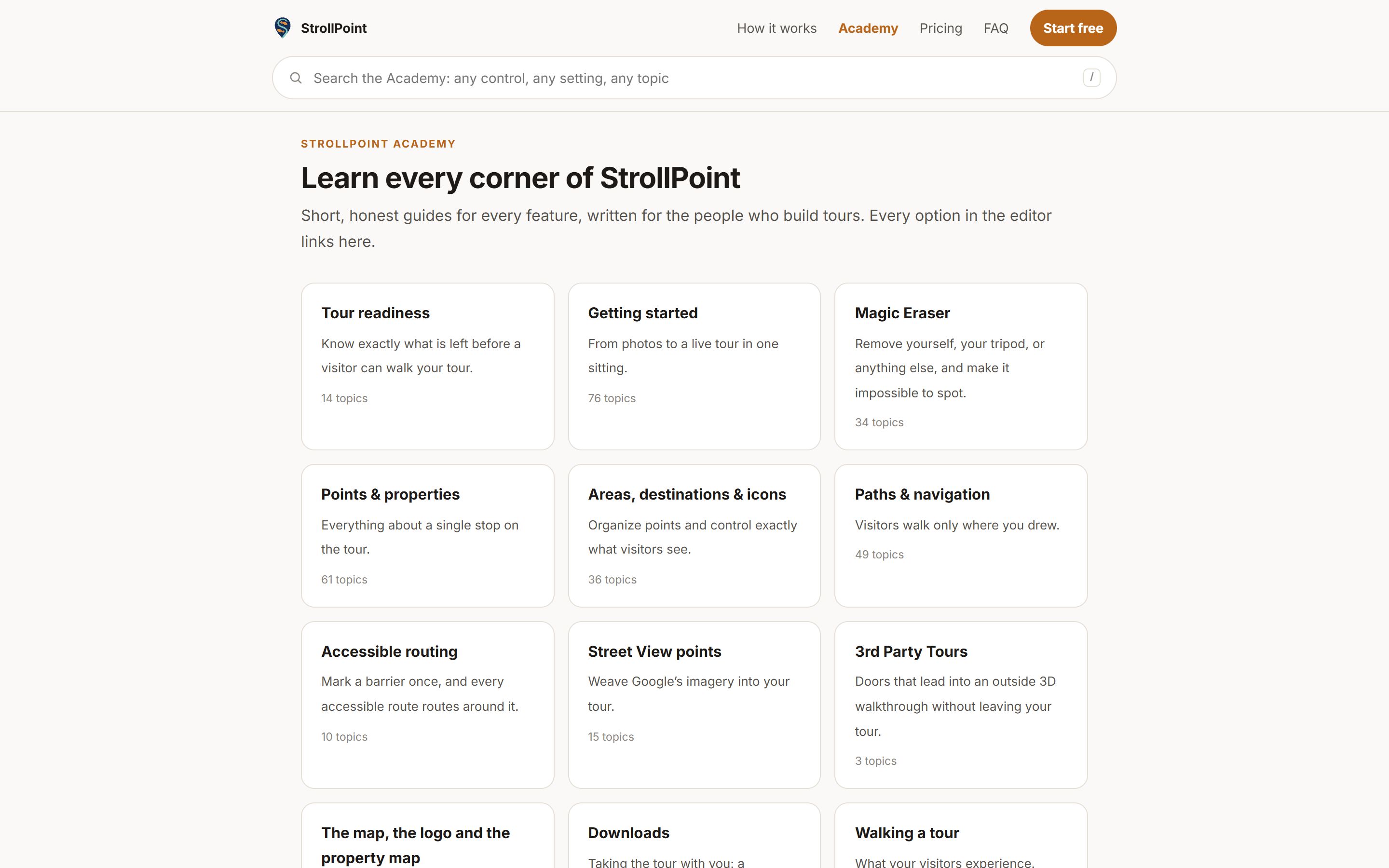This screenshot has height=868, width=1389.
Task: Click the '76 topics' count text
Action: pos(611,398)
